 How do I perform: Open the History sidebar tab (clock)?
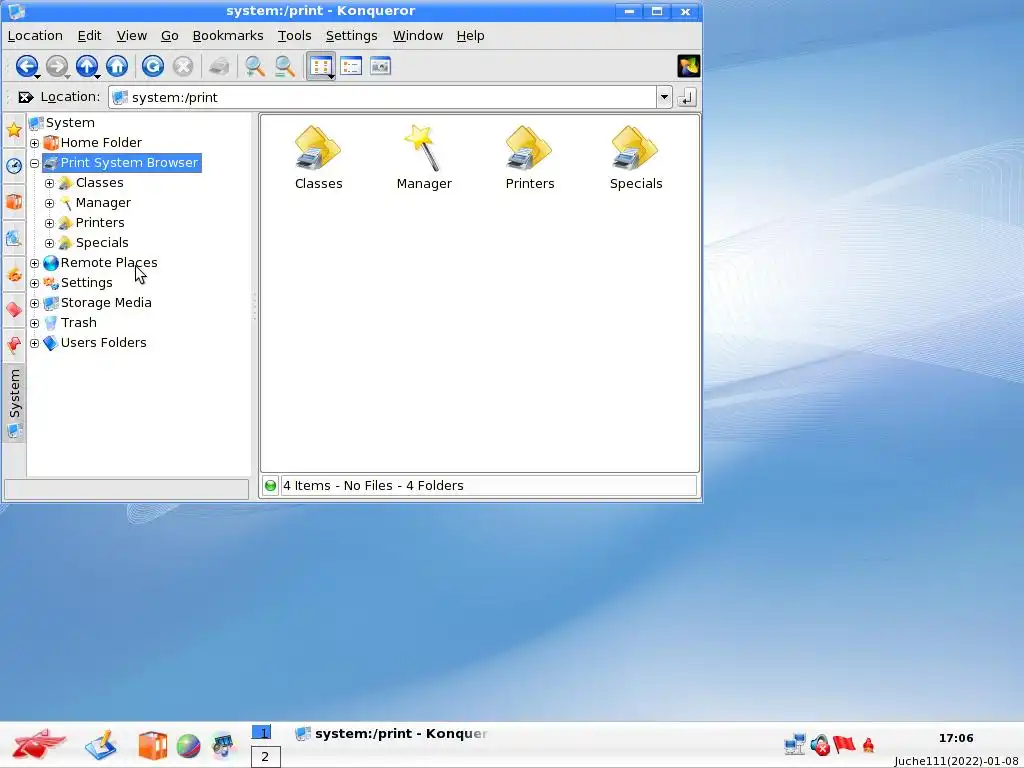(14, 166)
